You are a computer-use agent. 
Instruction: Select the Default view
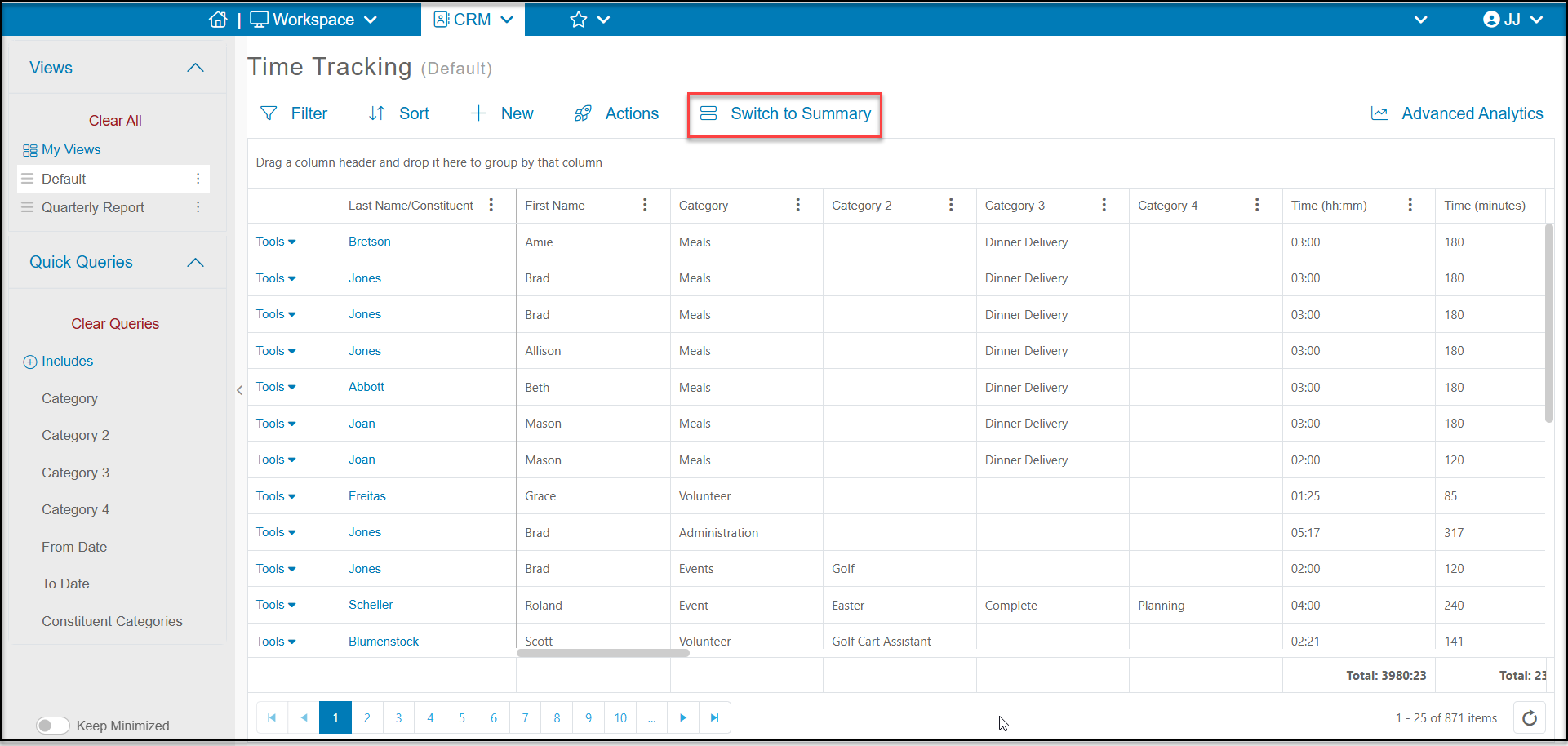point(64,179)
